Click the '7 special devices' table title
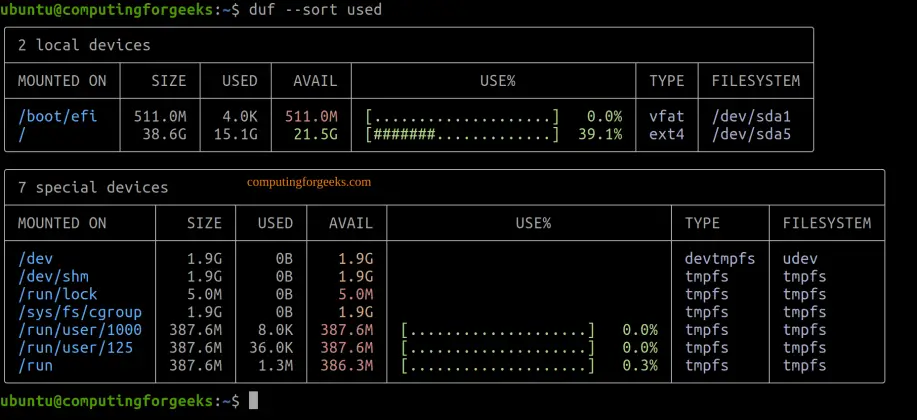 click(x=93, y=187)
